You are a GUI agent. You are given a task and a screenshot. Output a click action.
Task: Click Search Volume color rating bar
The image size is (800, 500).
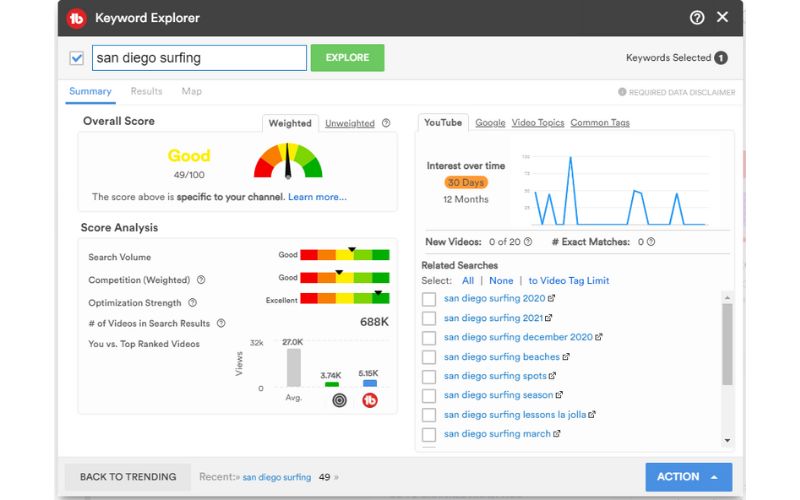click(345, 254)
